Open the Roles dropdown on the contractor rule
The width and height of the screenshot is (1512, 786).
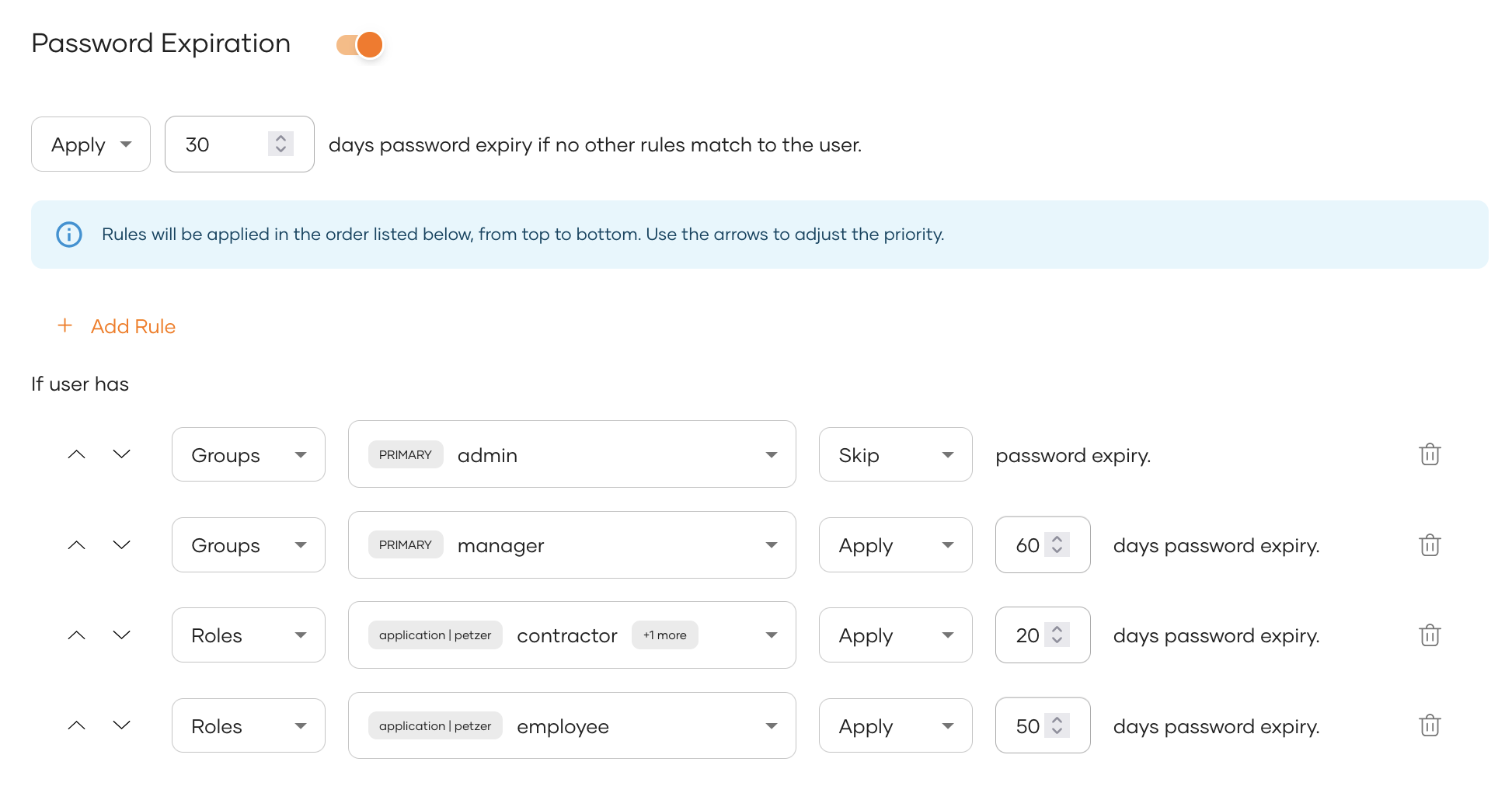[248, 635]
